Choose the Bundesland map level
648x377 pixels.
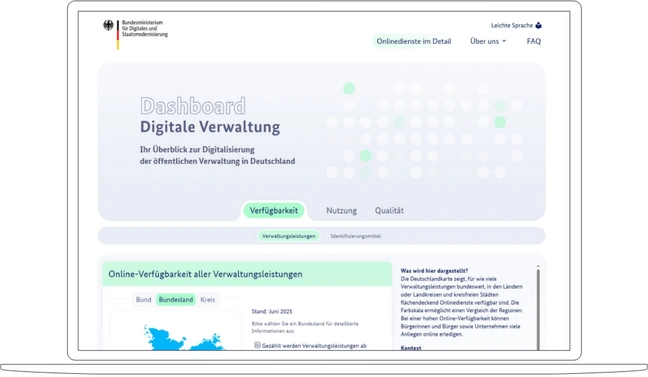pos(176,300)
